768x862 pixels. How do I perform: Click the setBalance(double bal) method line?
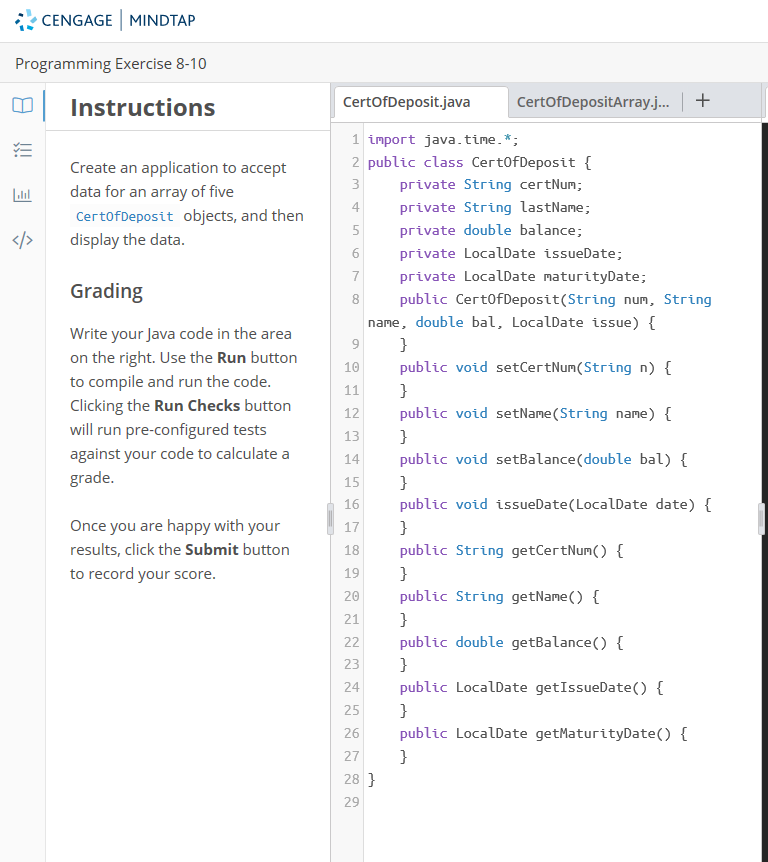[x=543, y=460]
